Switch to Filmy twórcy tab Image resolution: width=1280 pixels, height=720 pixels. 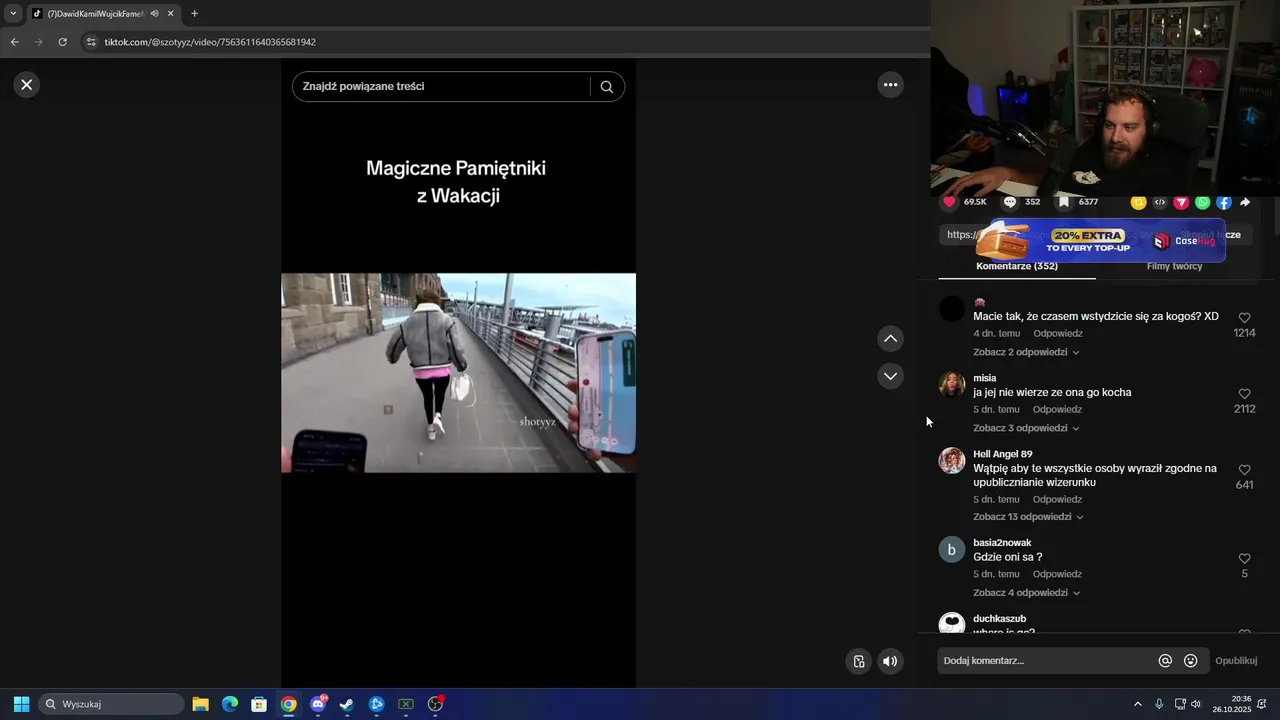point(1174,266)
